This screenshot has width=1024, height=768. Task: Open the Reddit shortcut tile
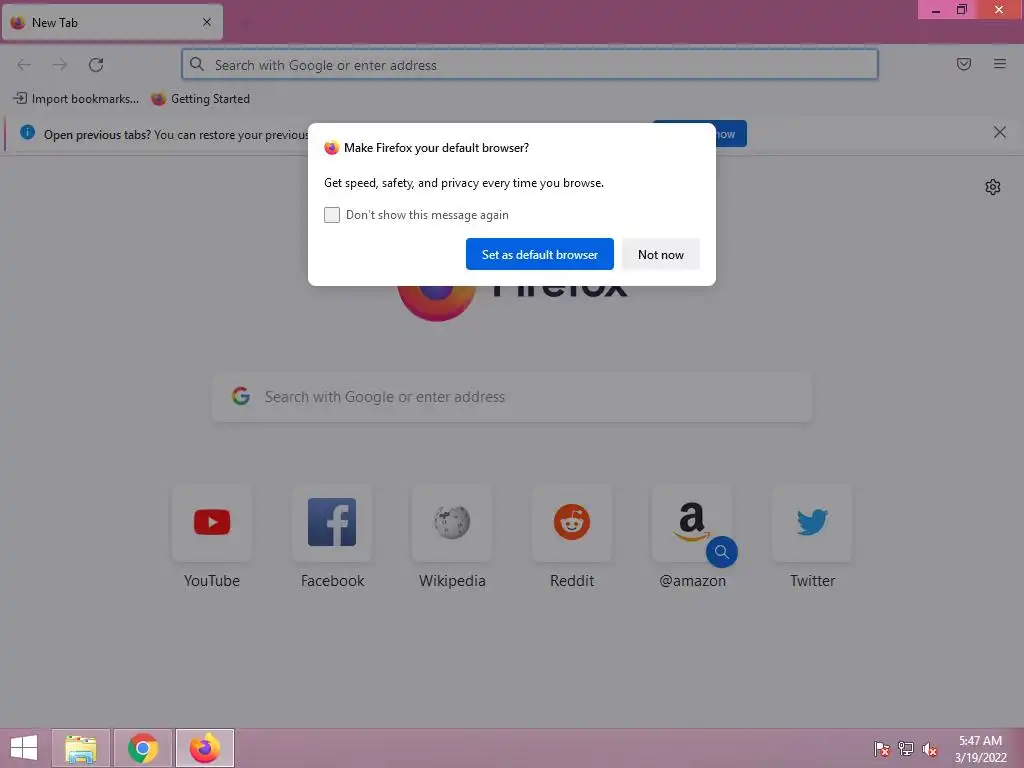(572, 522)
